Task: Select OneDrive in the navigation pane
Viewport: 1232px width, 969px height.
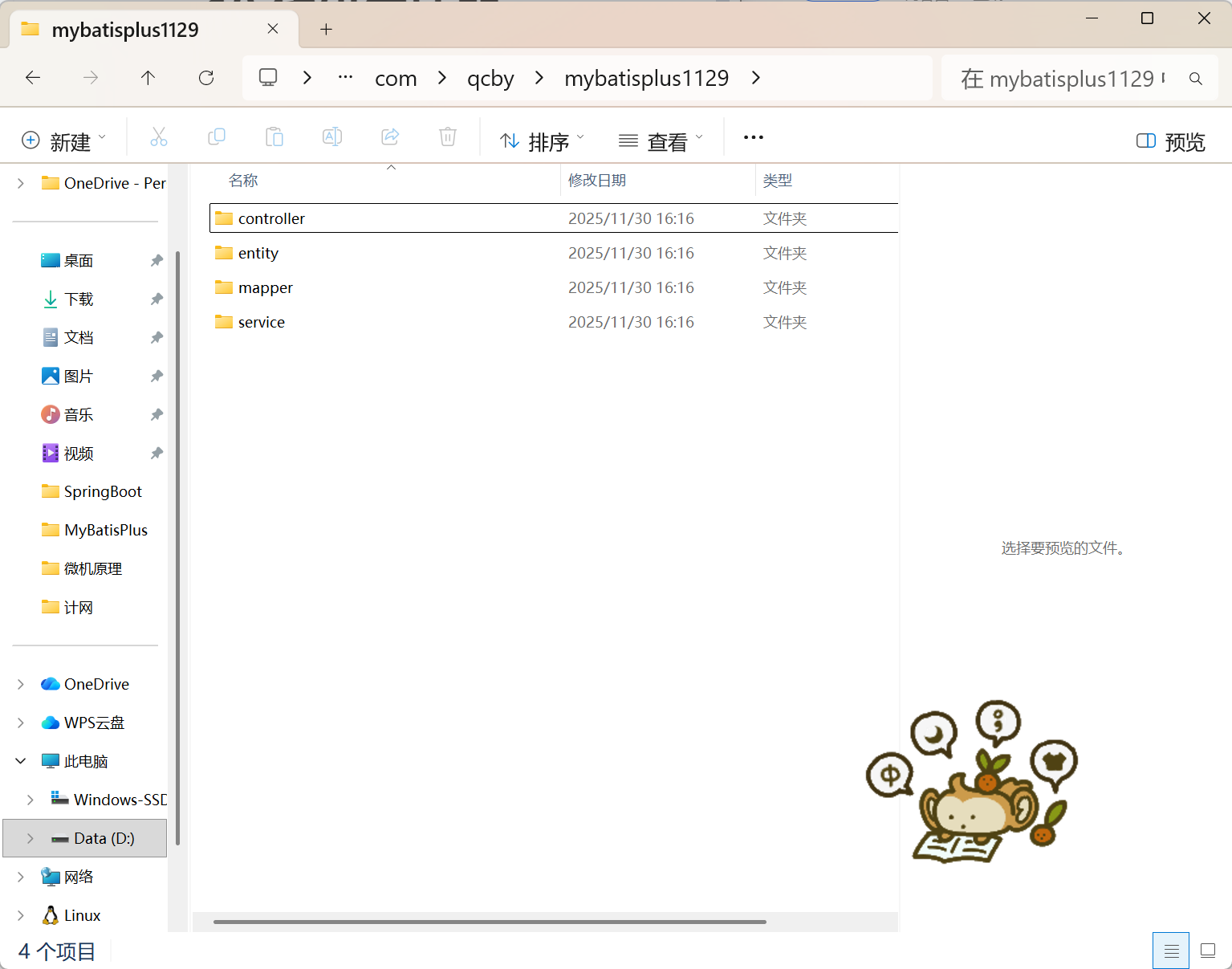Action: (x=85, y=684)
